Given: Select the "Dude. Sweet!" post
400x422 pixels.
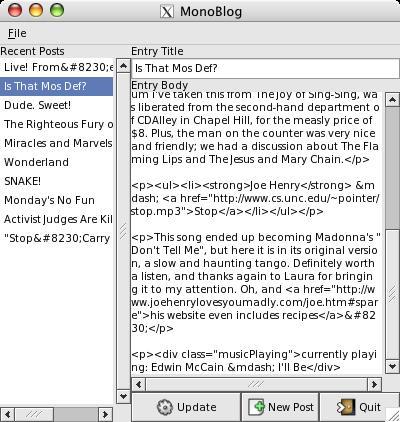Looking at the screenshot, I should click(x=57, y=105).
